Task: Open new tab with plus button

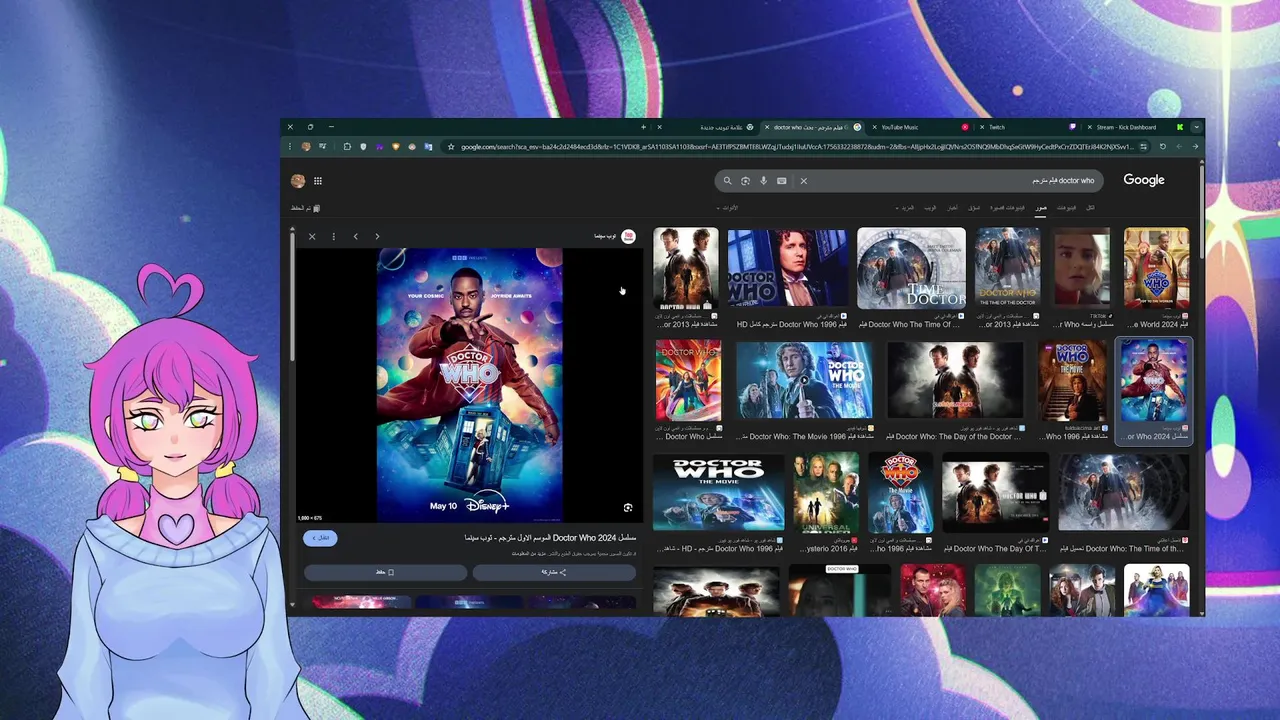Action: [x=643, y=127]
